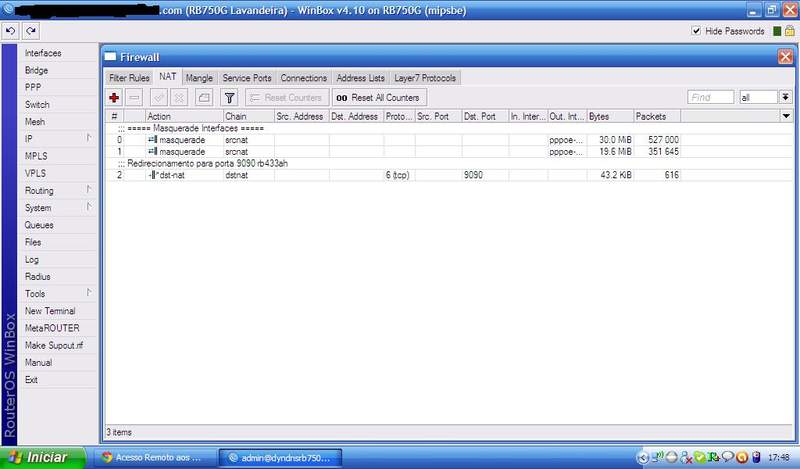Enable the rule with the checkmark button
The height and width of the screenshot is (469, 800).
point(159,97)
